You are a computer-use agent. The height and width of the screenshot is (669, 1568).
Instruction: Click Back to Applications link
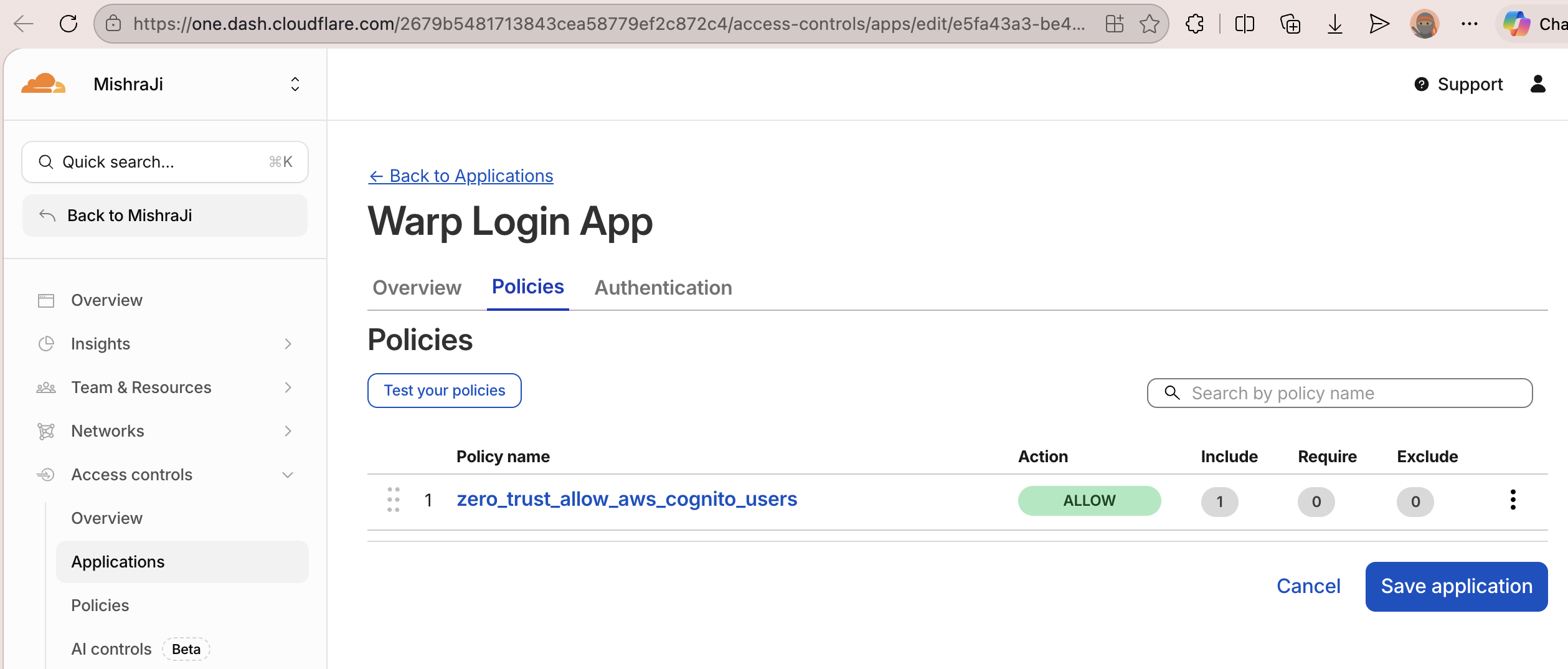(x=460, y=175)
